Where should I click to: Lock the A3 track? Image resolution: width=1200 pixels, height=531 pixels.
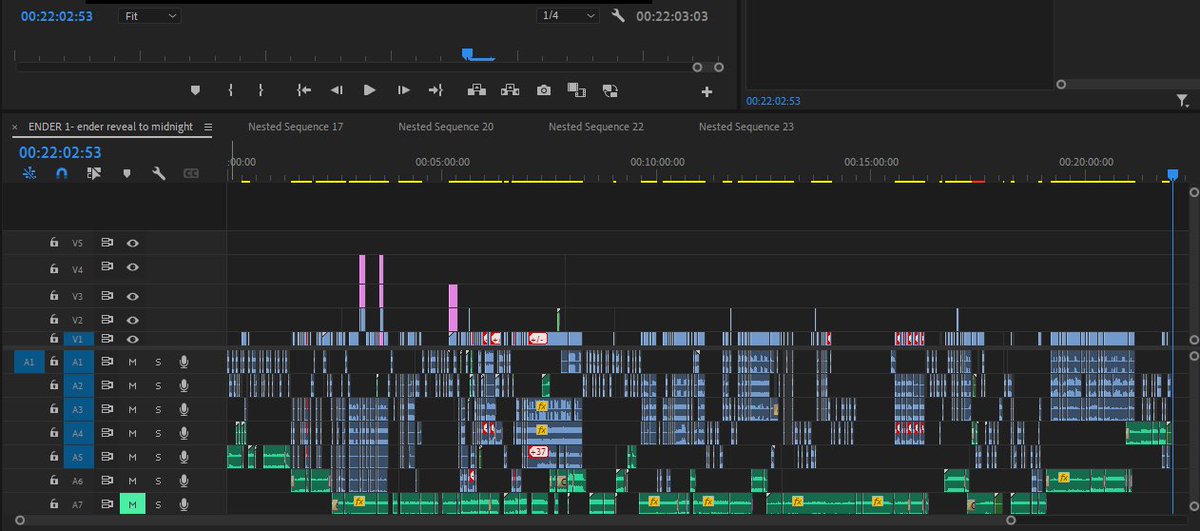click(54, 409)
